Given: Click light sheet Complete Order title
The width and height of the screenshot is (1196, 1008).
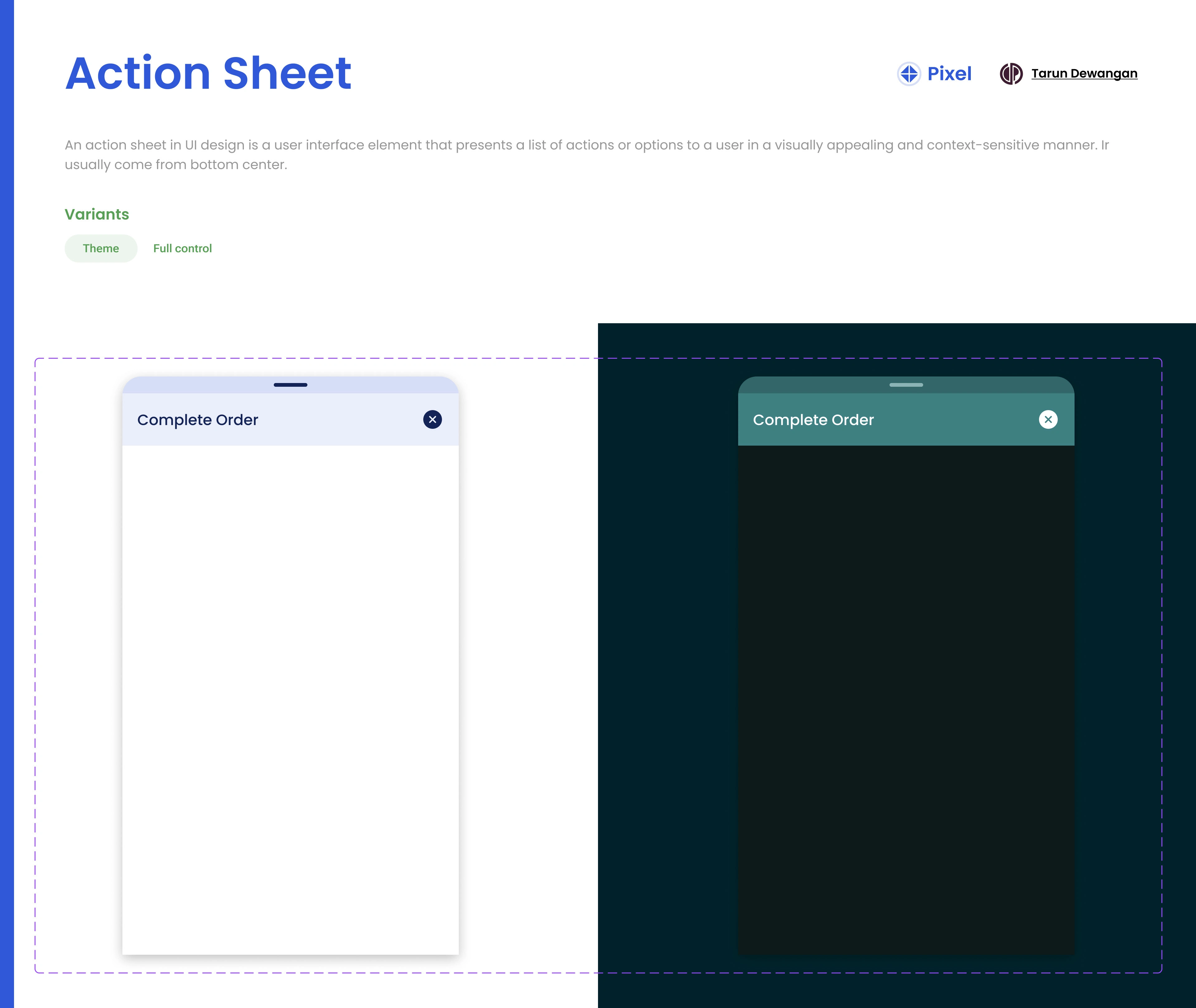Looking at the screenshot, I should [x=198, y=420].
